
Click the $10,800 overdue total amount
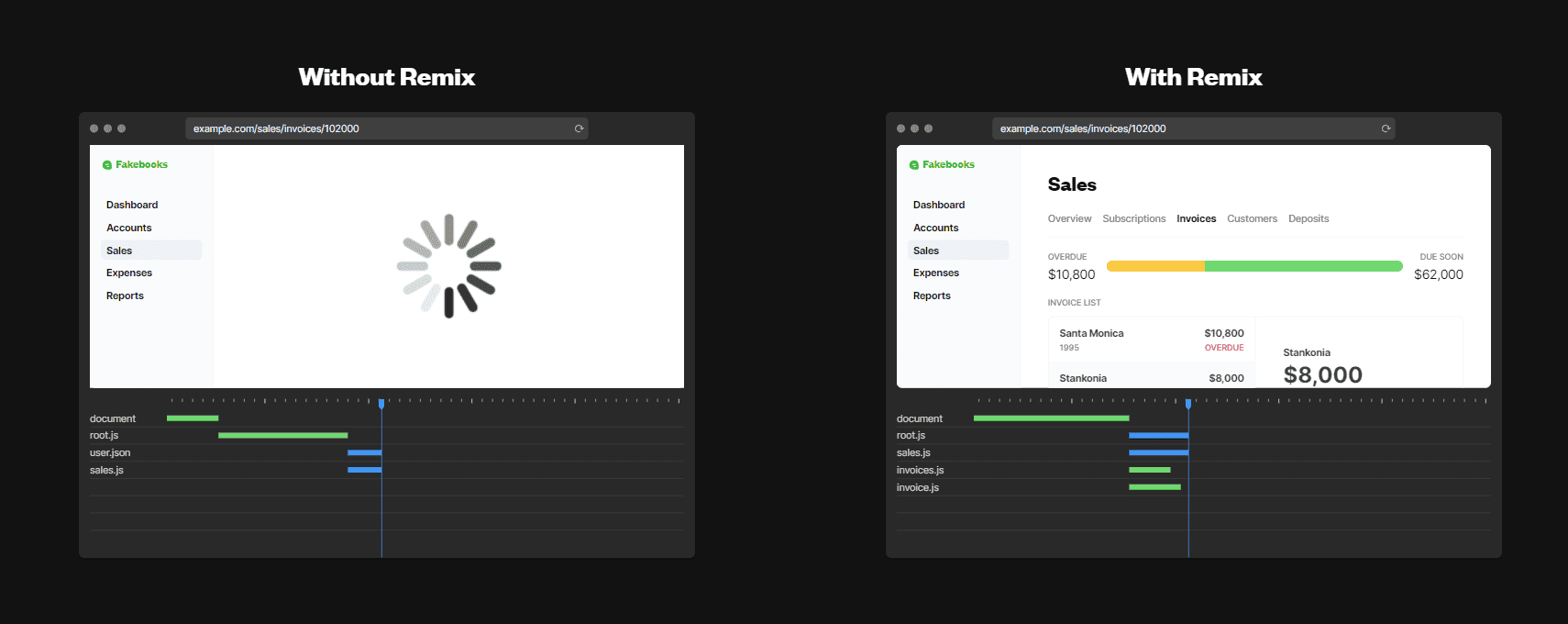click(x=1071, y=274)
